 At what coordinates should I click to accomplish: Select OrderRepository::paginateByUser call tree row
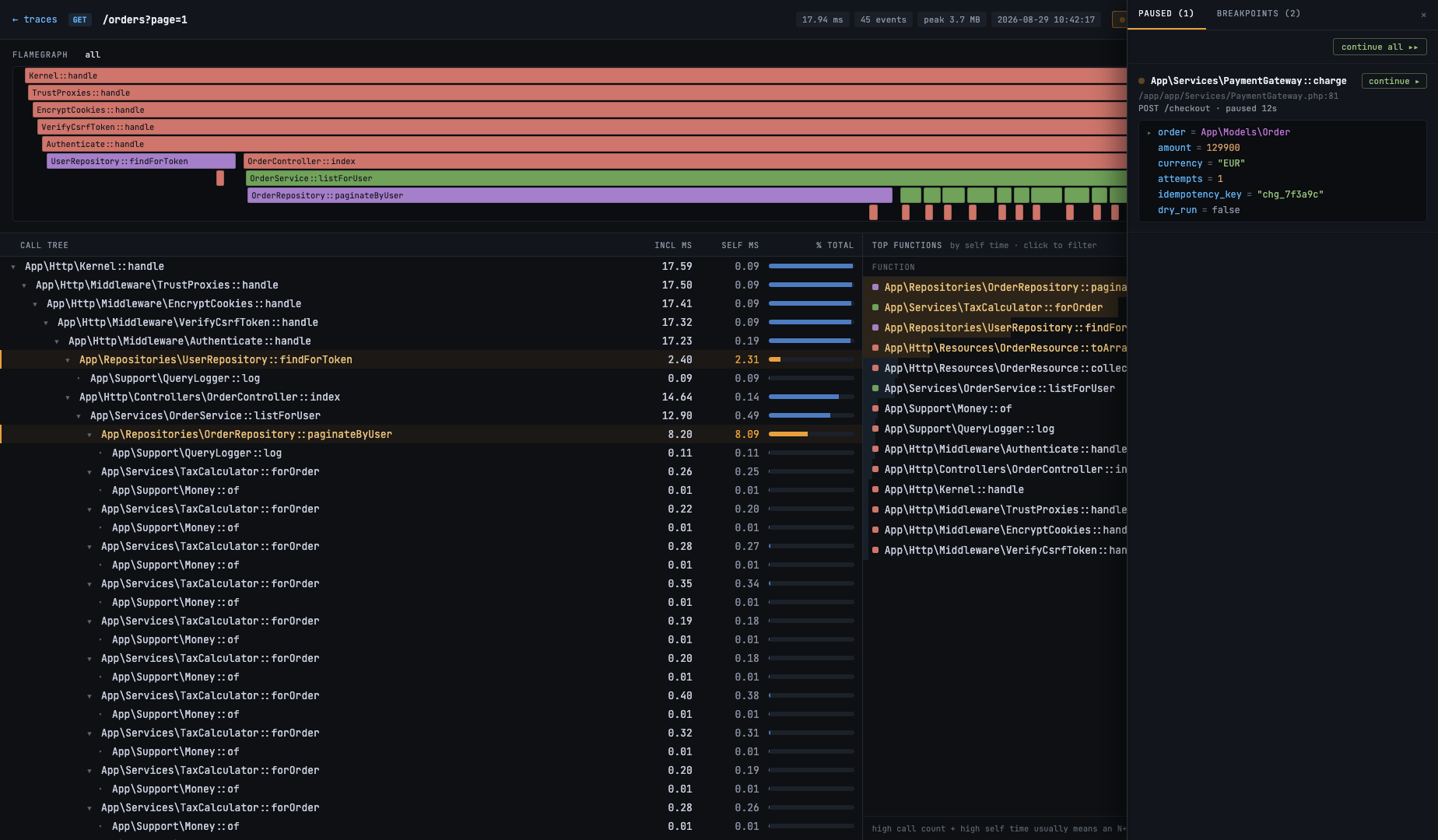431,434
